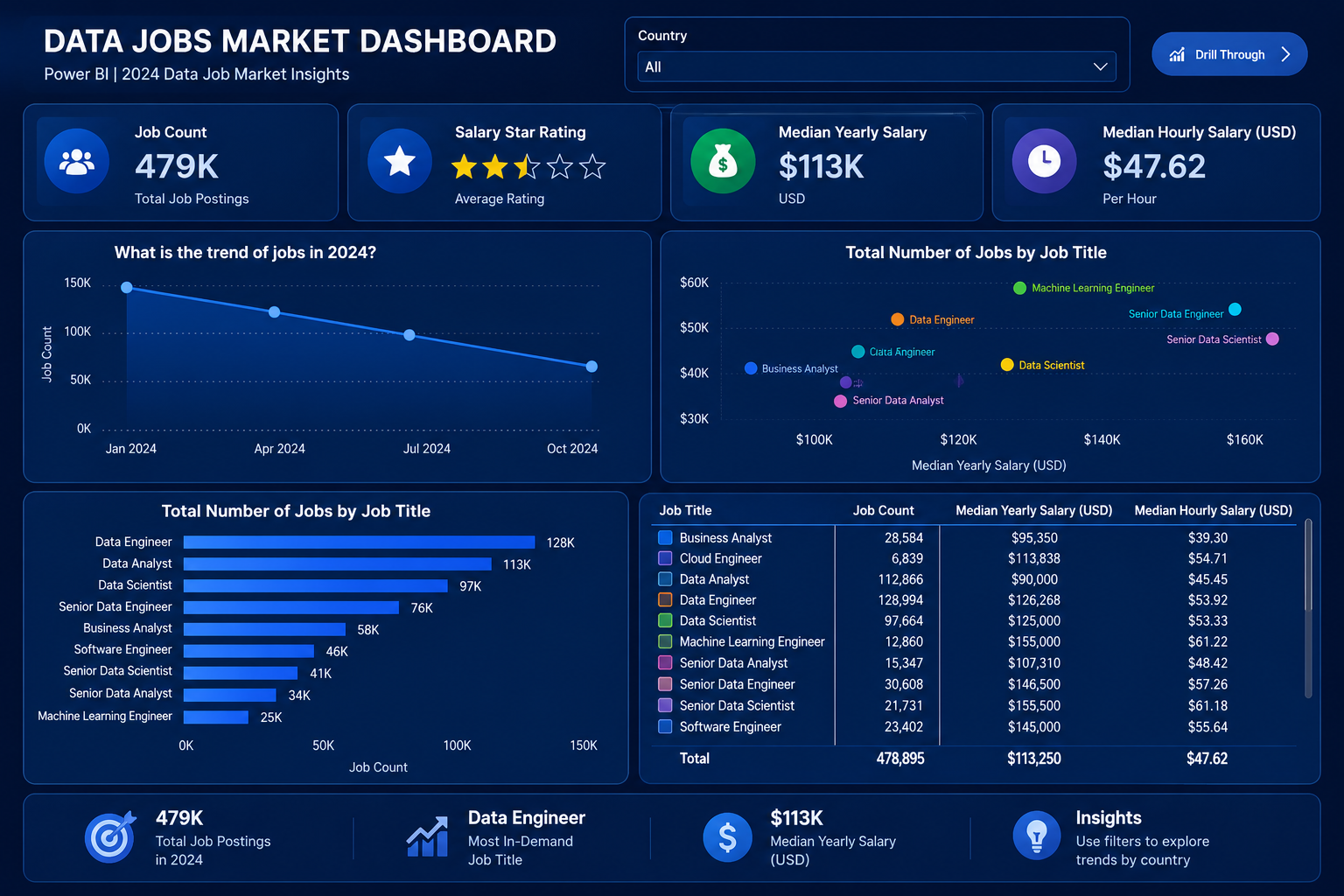Sort by Median Hourly Salary (USD) header
Image resolution: width=1344 pixels, height=896 pixels.
[1213, 510]
